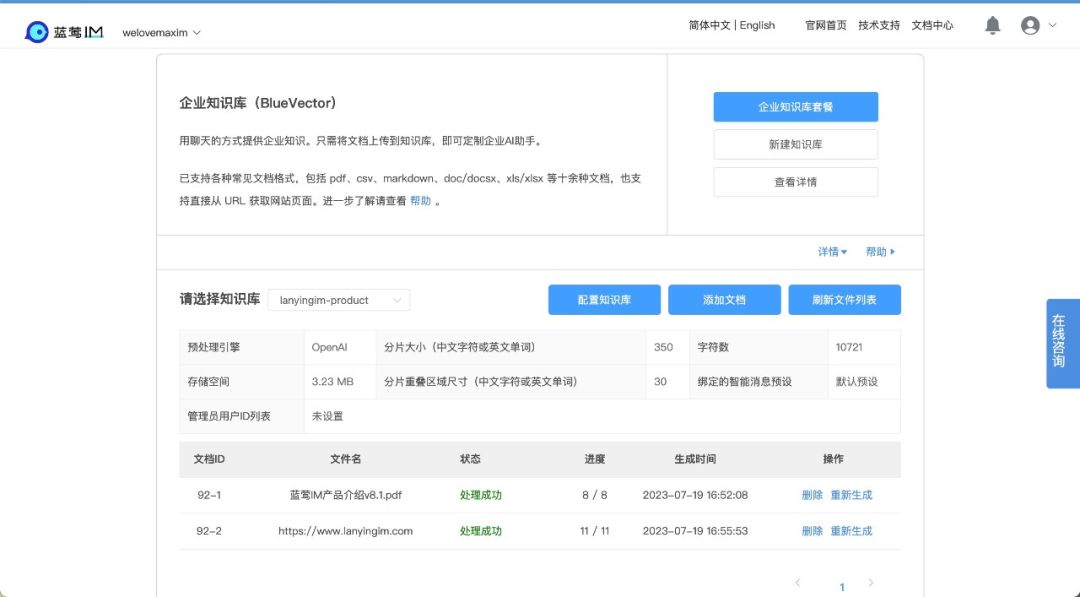Viewport: 1080px width, 597px height.
Task: Open 技术支持 page
Action: tap(878, 25)
